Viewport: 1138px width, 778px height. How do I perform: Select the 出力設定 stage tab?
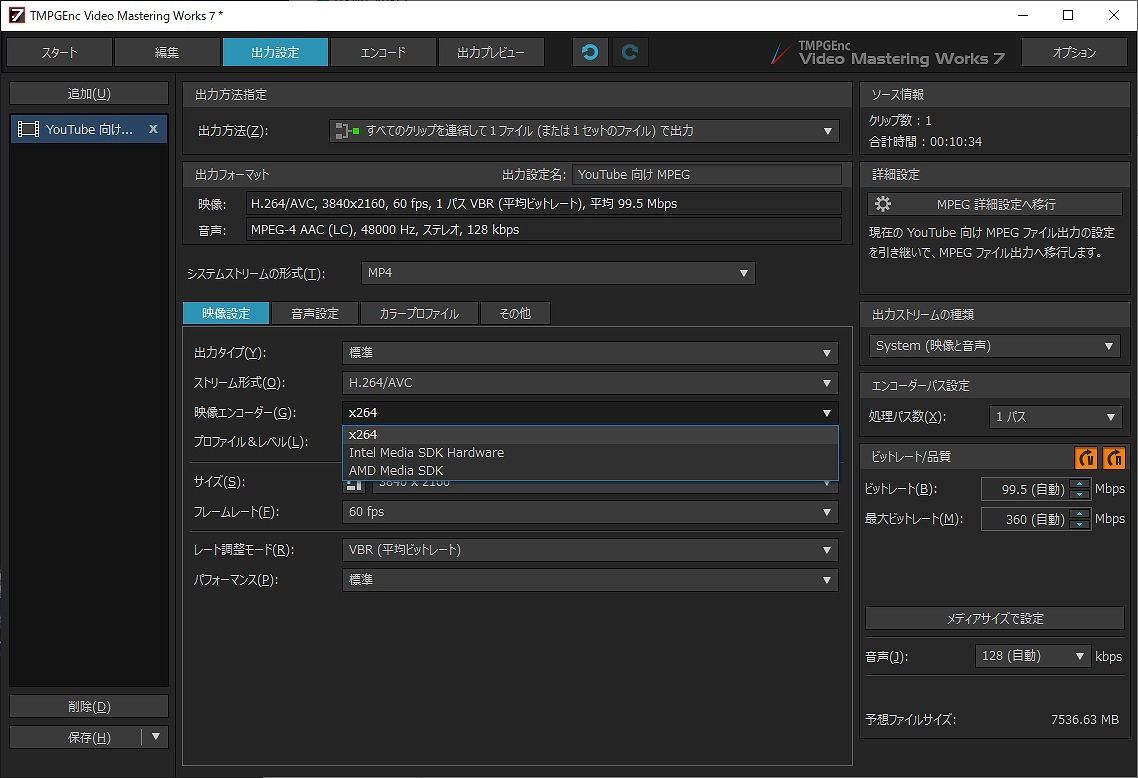click(275, 52)
